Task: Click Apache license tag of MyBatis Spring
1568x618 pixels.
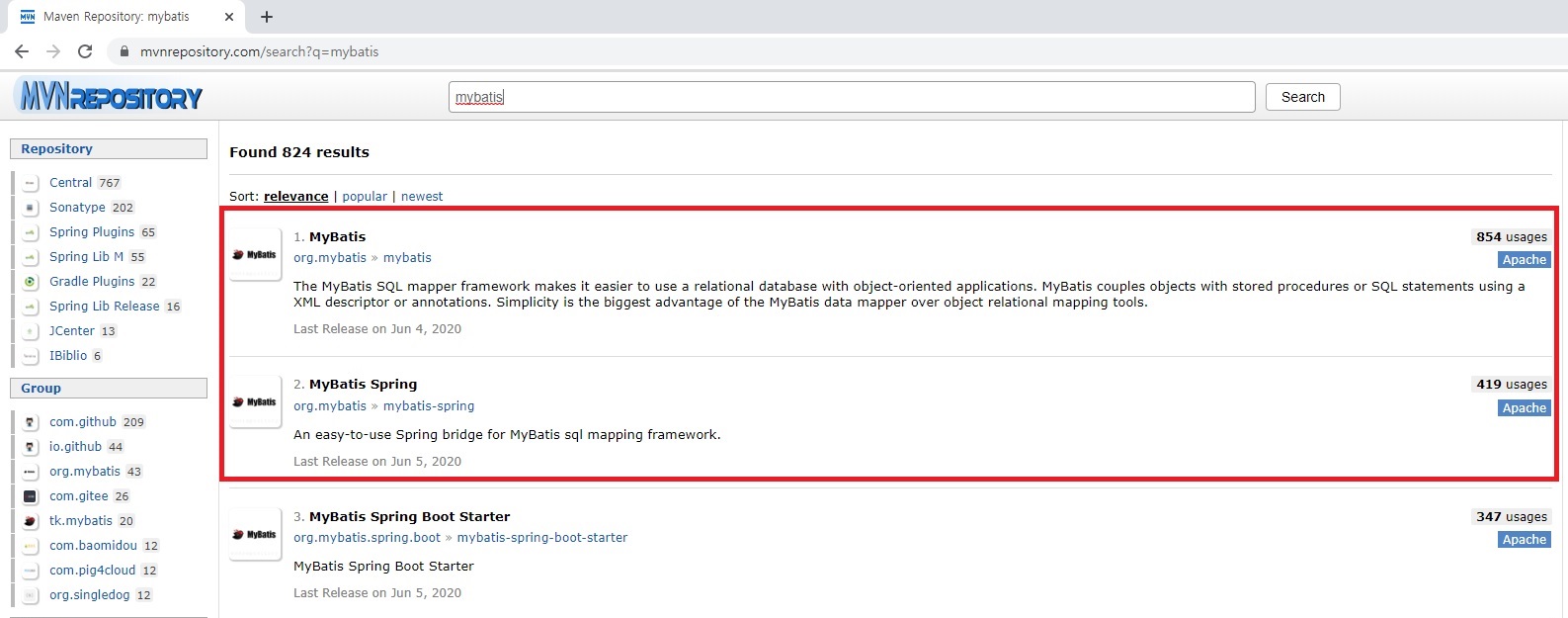Action: tap(1525, 408)
